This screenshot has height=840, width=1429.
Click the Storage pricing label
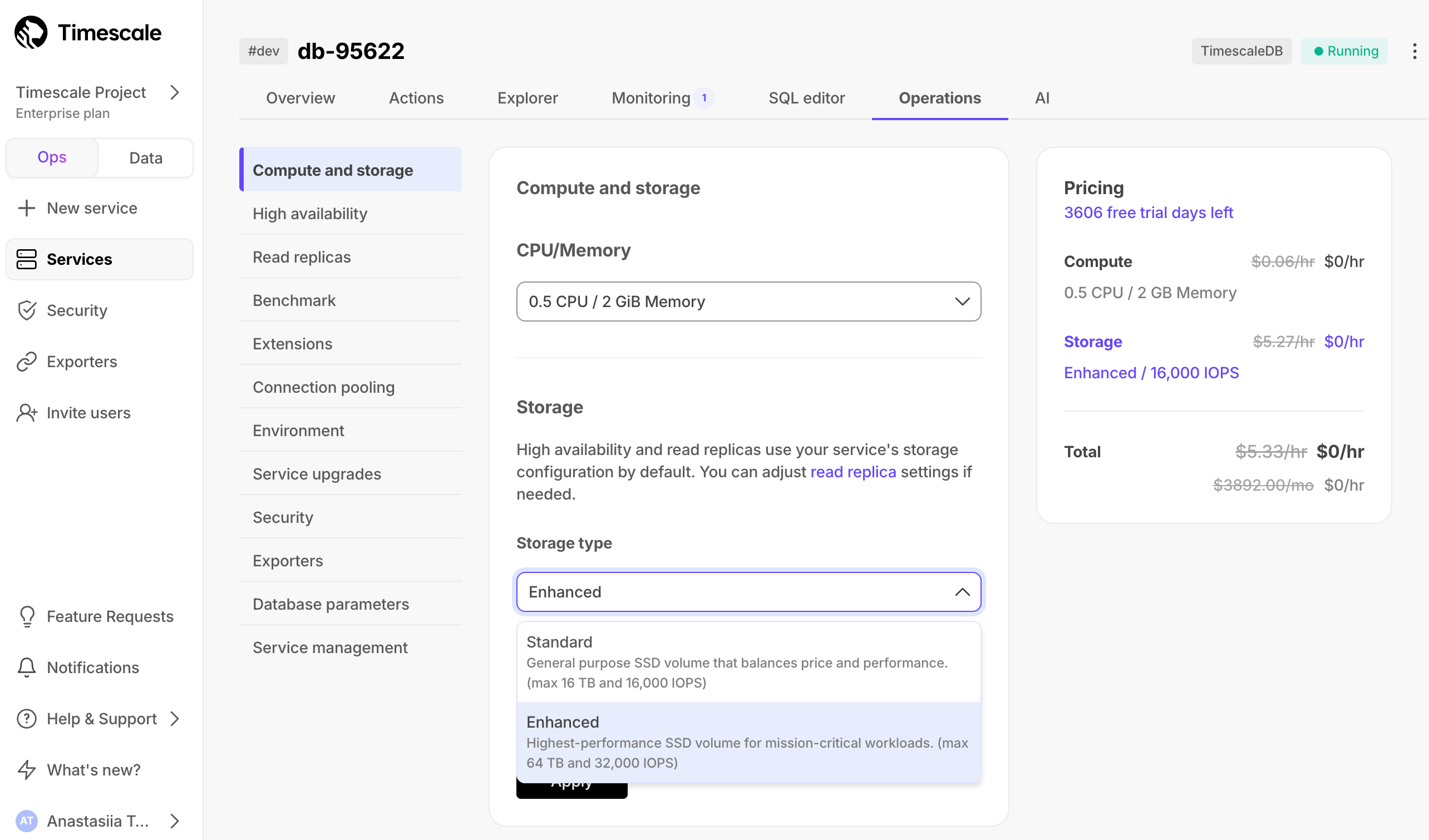(1093, 341)
